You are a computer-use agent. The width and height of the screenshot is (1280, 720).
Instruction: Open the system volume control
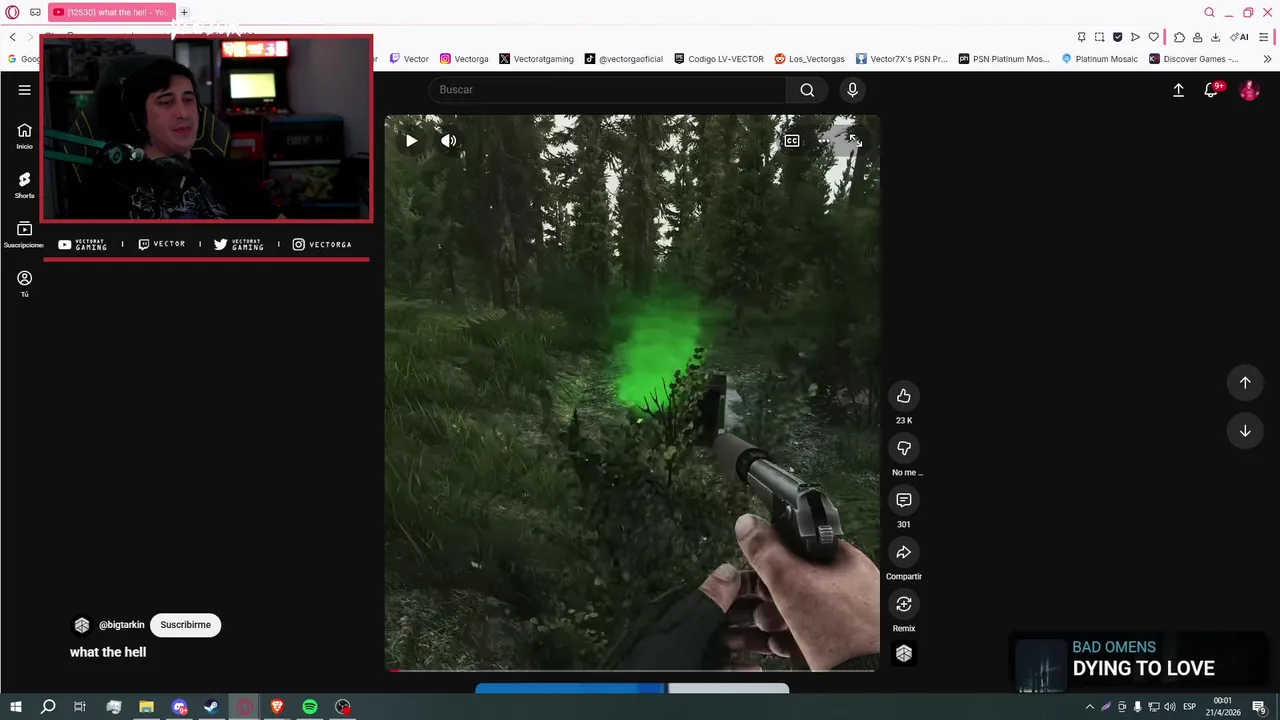[1170, 707]
